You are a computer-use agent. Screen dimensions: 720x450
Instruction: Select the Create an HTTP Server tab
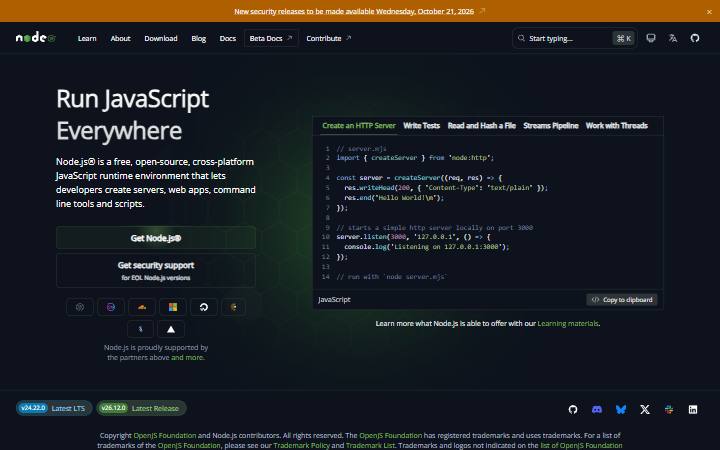[359, 126]
